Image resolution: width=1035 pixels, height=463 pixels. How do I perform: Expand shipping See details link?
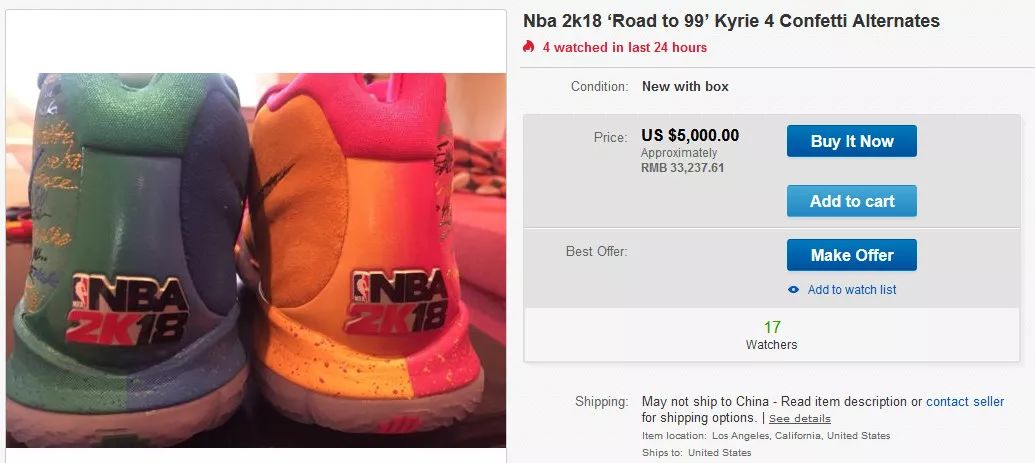click(799, 418)
